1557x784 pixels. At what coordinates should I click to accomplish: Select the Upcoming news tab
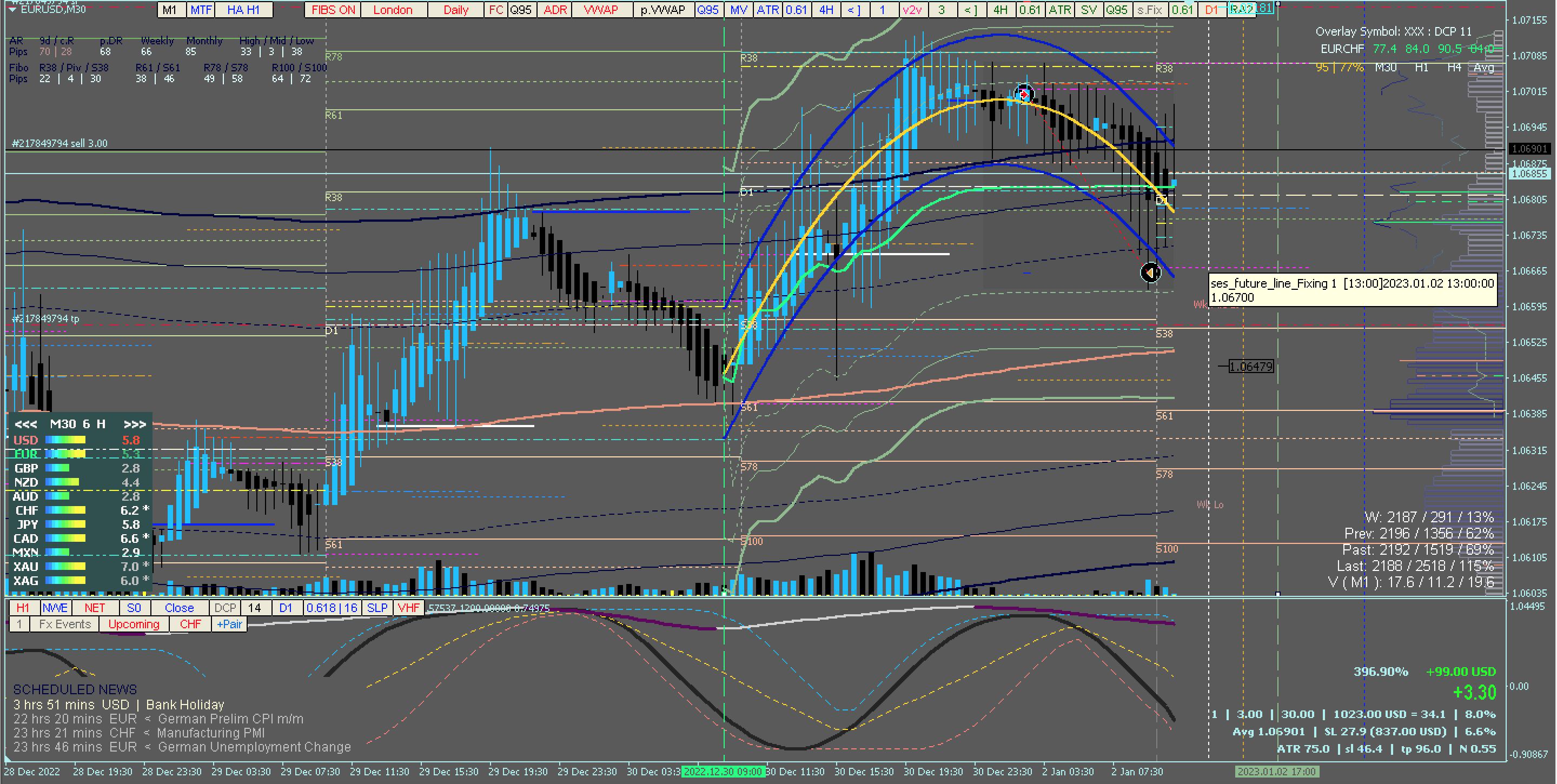click(134, 624)
